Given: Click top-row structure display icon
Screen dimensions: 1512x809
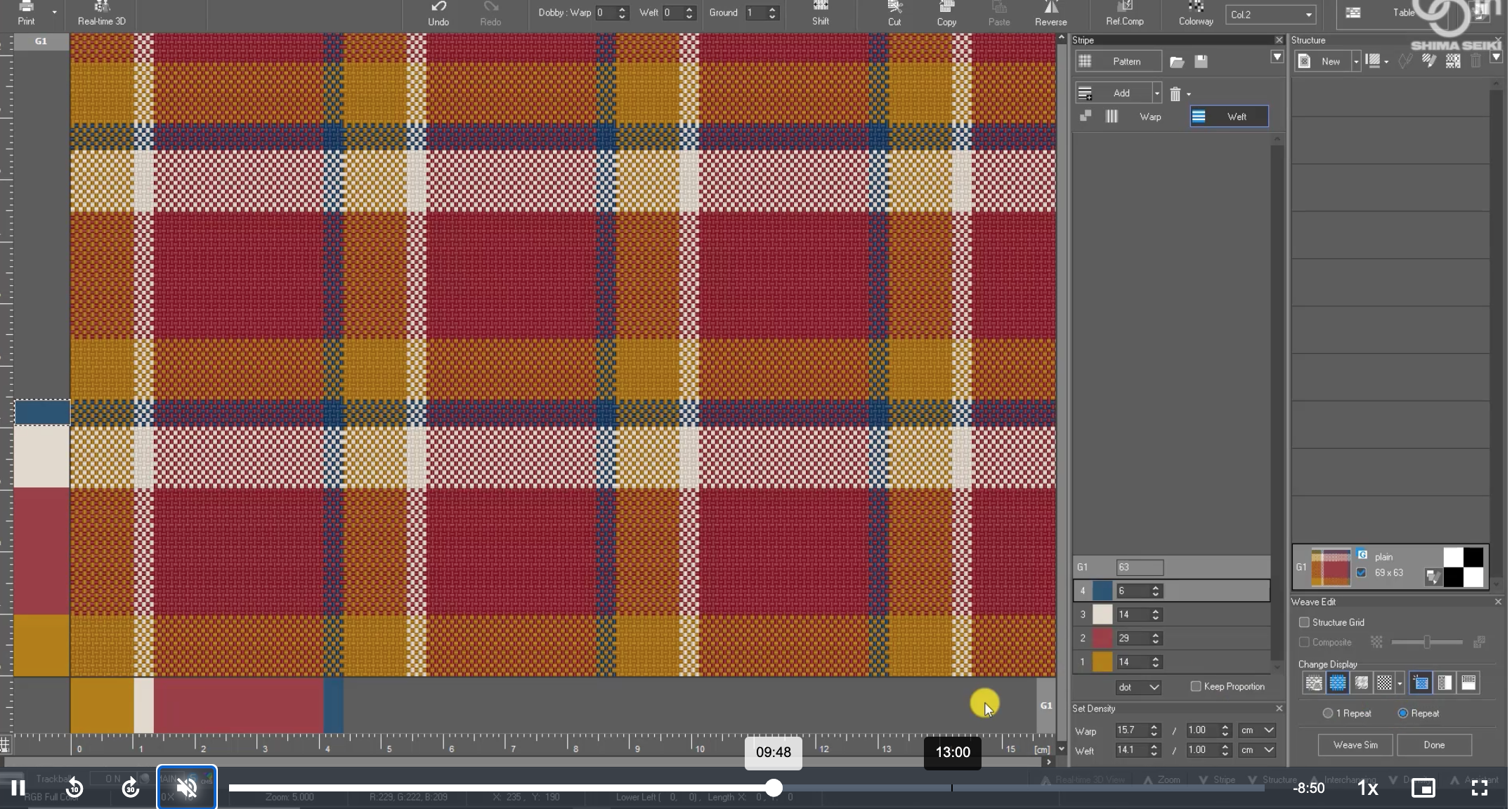Looking at the screenshot, I should click(1468, 683).
